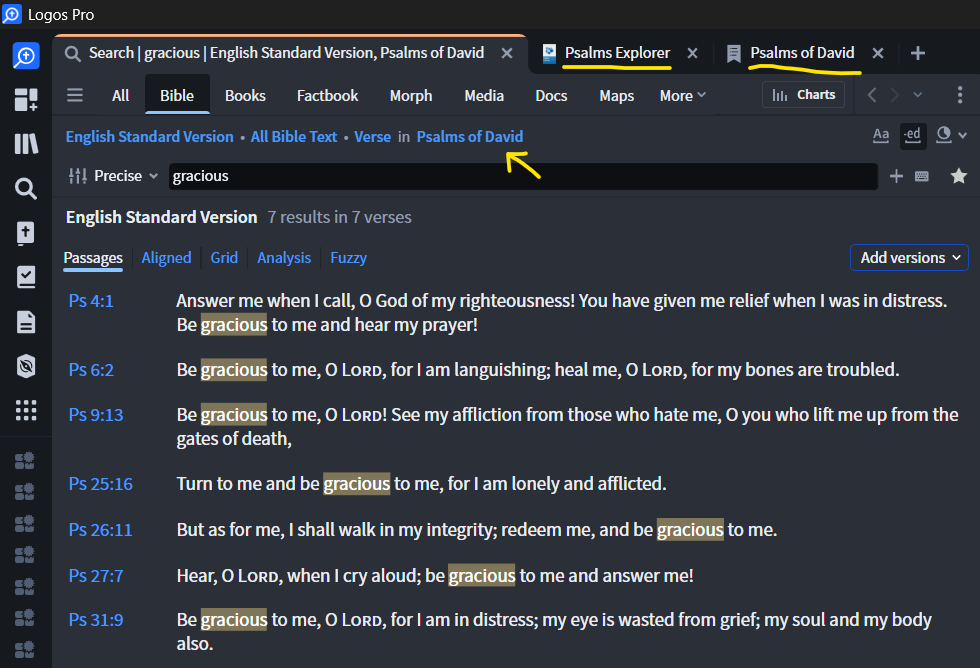The image size is (980, 668).
Task: Add search term with plus icon
Action: coord(896,176)
